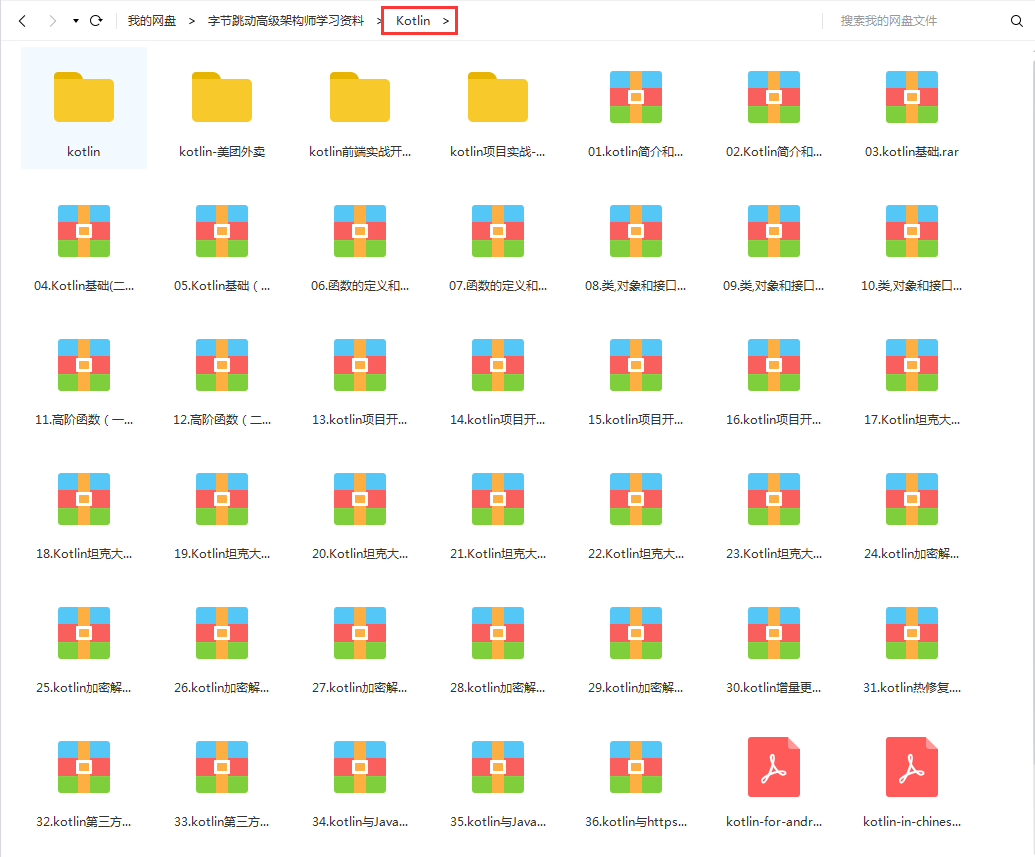
Task: Navigate to 我的网盘 breadcrumb
Action: pos(152,21)
